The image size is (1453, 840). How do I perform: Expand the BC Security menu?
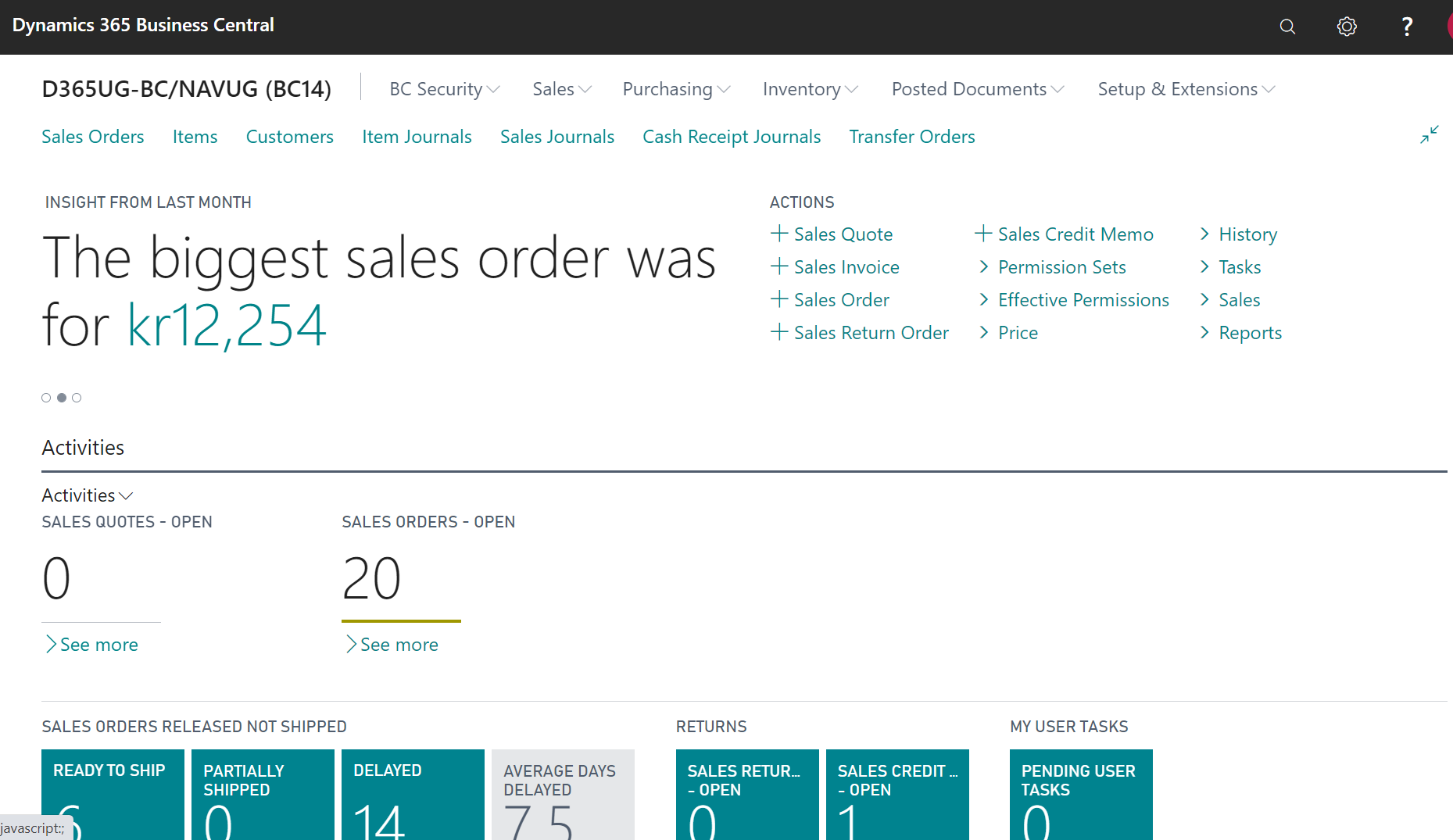pyautogui.click(x=445, y=89)
